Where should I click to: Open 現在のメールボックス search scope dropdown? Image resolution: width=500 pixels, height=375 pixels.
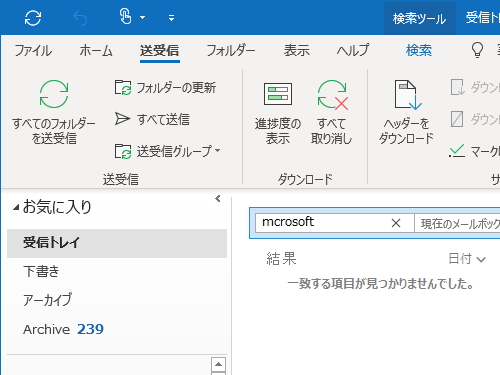457,223
